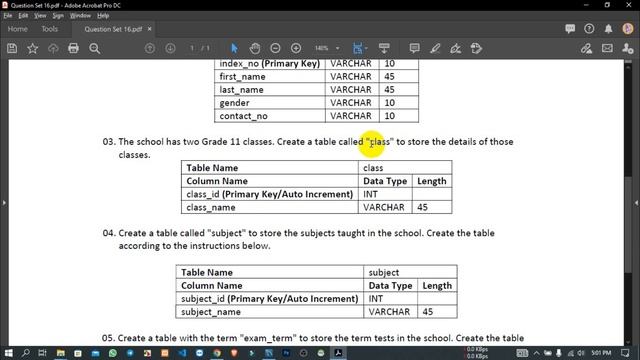This screenshot has height=360, width=640.
Task: Add a sticky note comment
Action: coord(414,48)
